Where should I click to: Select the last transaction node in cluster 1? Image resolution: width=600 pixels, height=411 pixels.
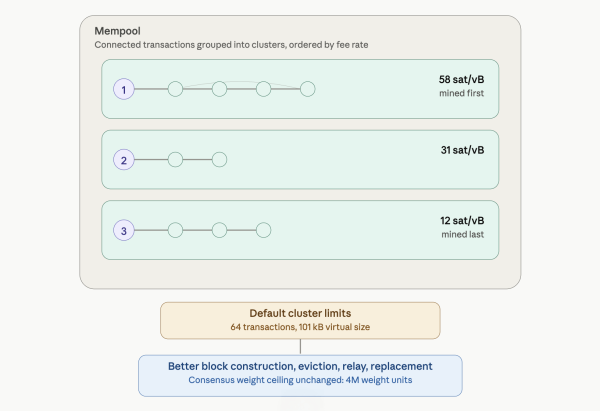point(308,89)
